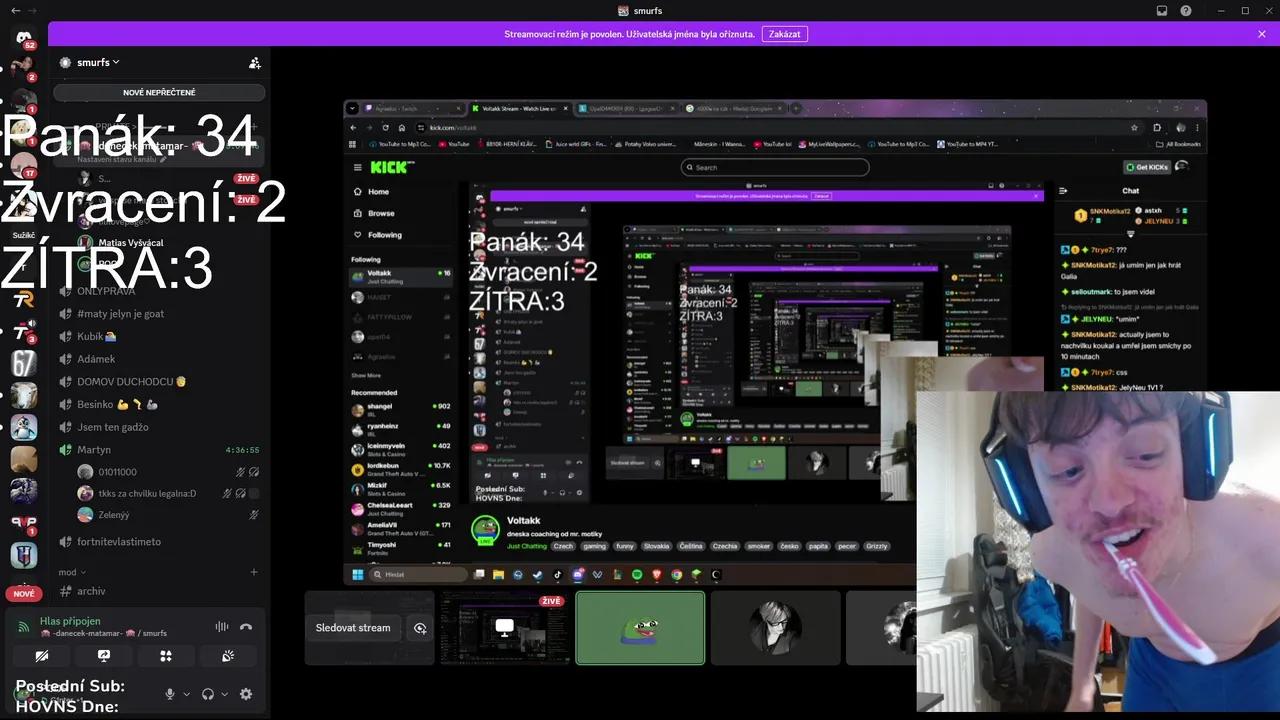Screen dimensions: 1280x720
Task: Open Steam icon in streamed taskbar
Action: point(537,575)
